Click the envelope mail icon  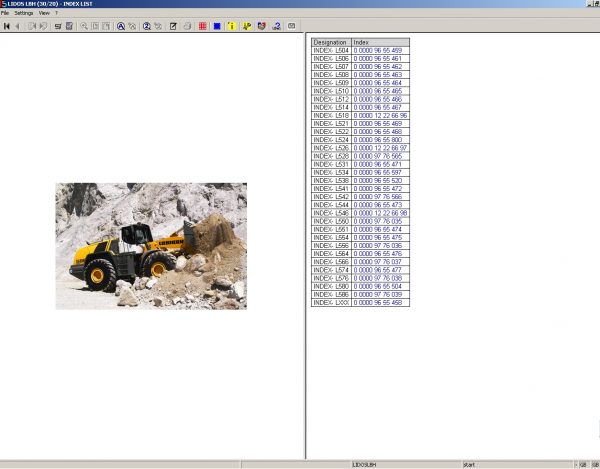coord(291,26)
